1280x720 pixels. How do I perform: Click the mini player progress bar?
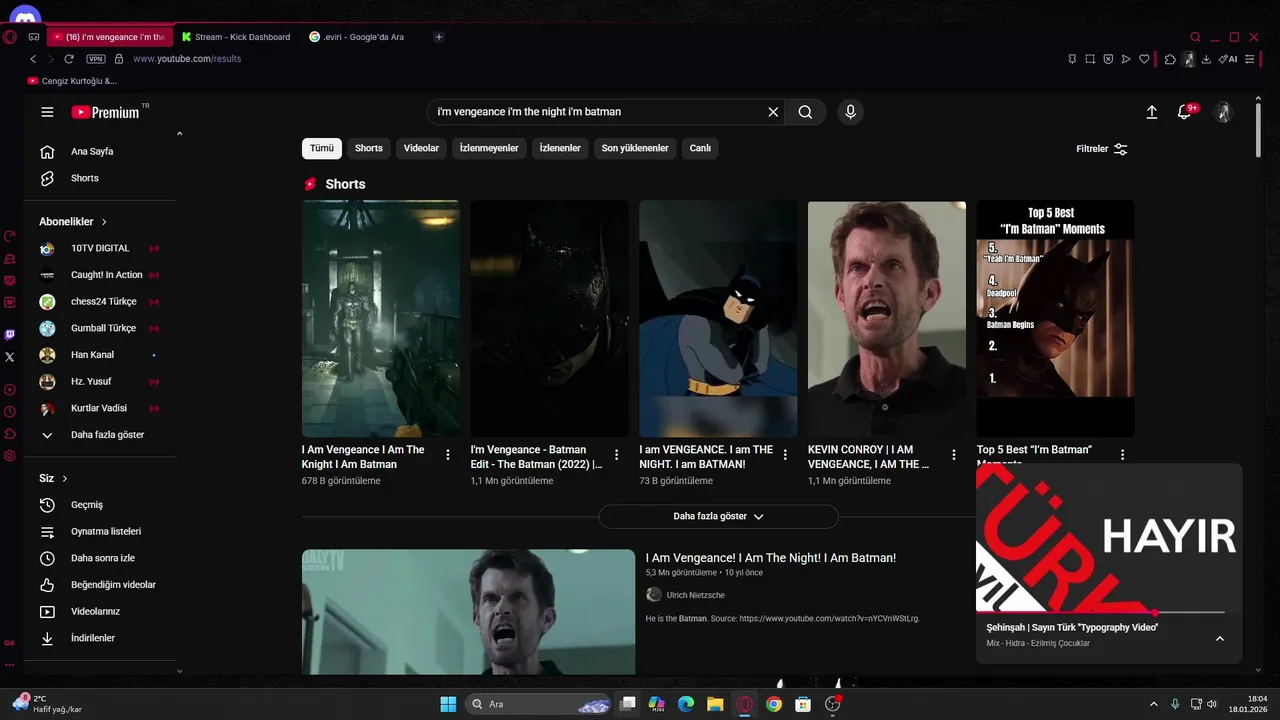pyautogui.click(x=1100, y=612)
